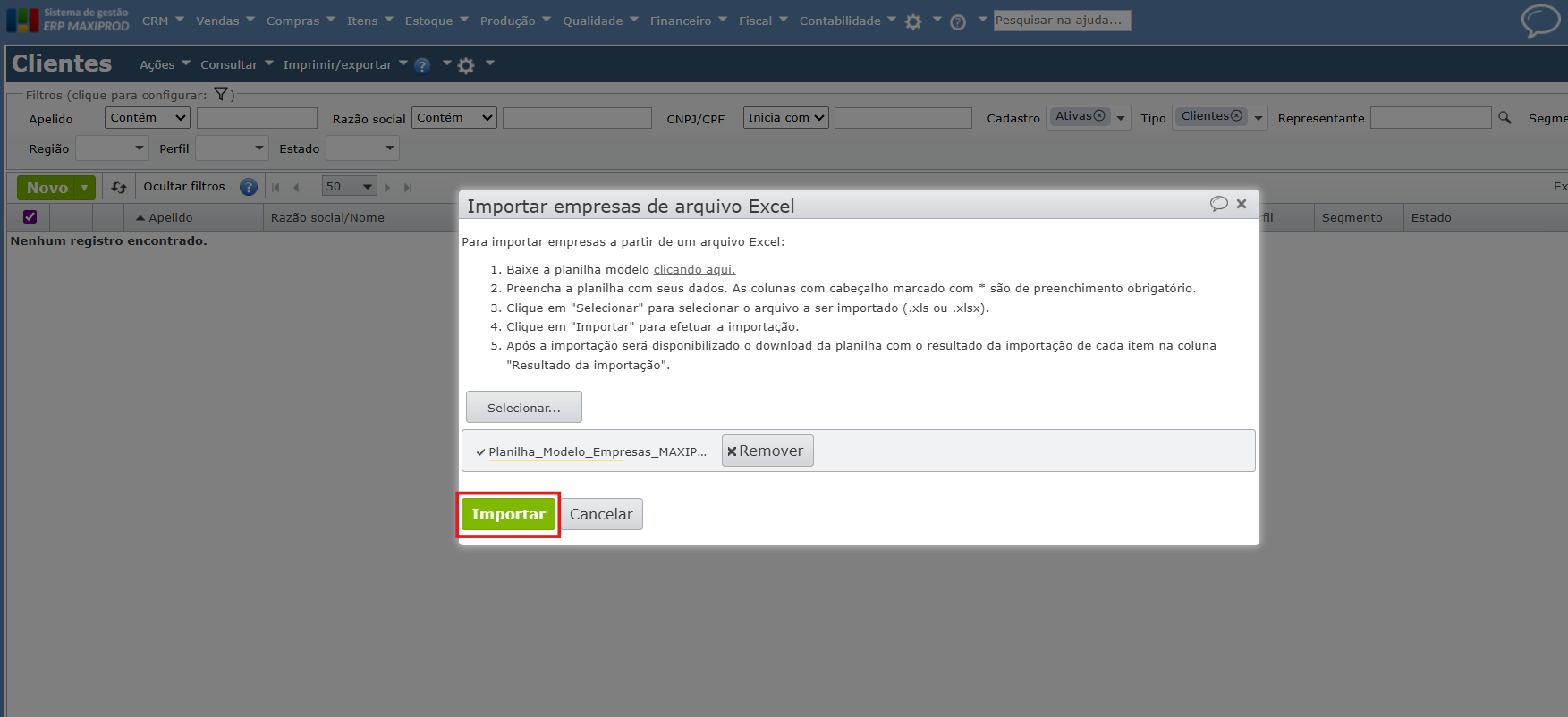Download the template via 'clicando aqui' link

(x=694, y=269)
